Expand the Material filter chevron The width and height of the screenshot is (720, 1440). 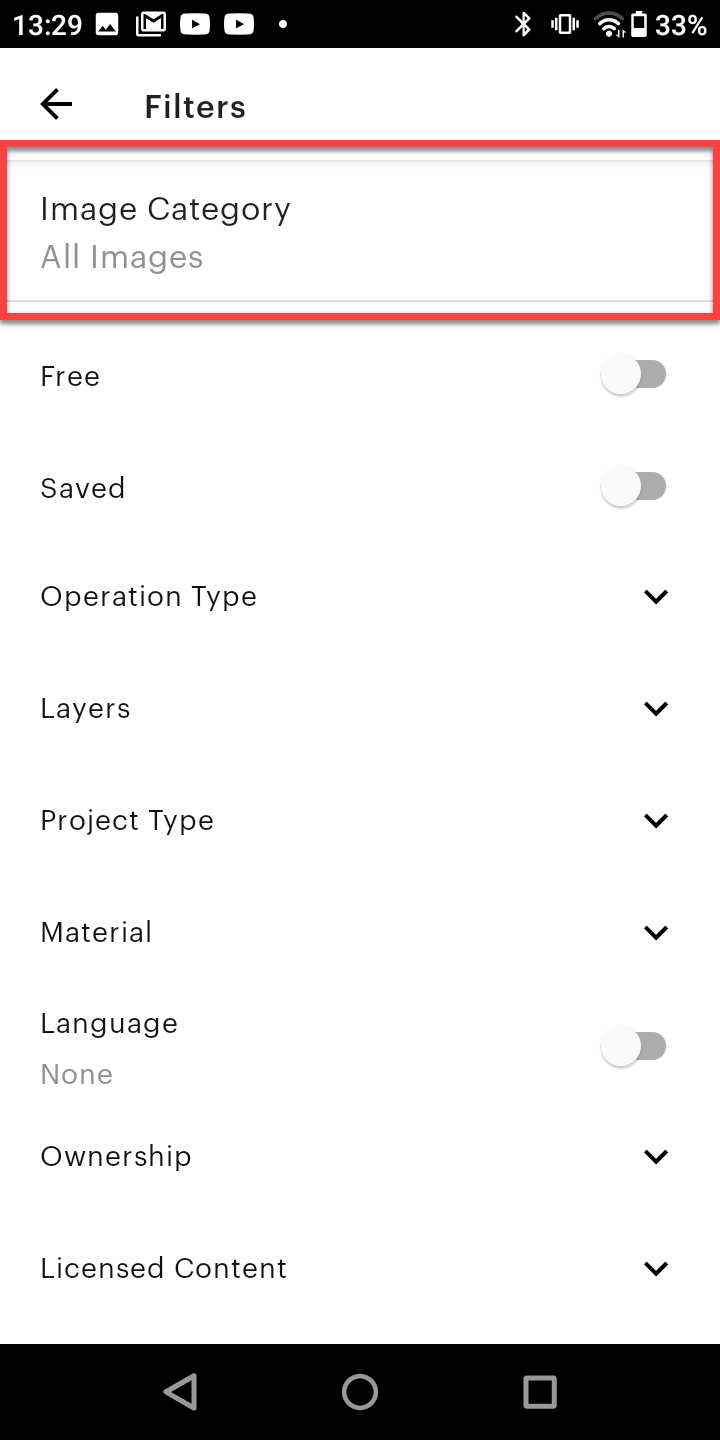[x=656, y=933]
